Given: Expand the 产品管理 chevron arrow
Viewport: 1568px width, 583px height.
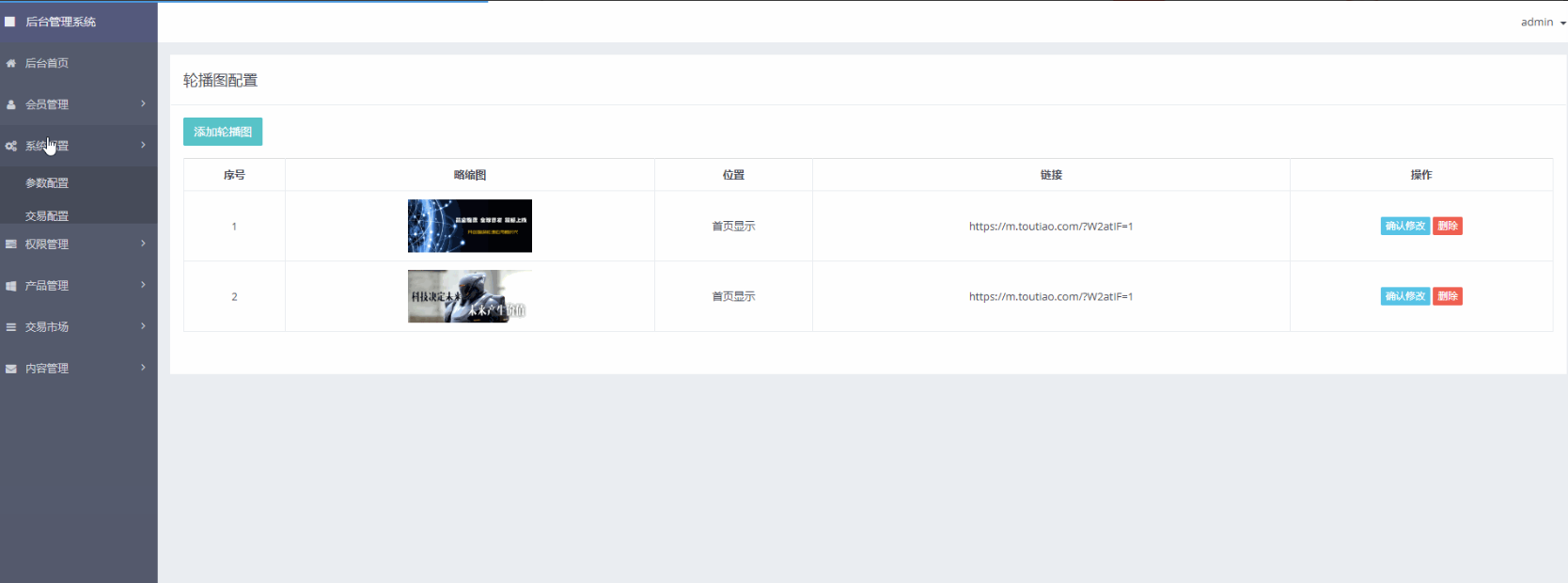Looking at the screenshot, I should coord(143,285).
